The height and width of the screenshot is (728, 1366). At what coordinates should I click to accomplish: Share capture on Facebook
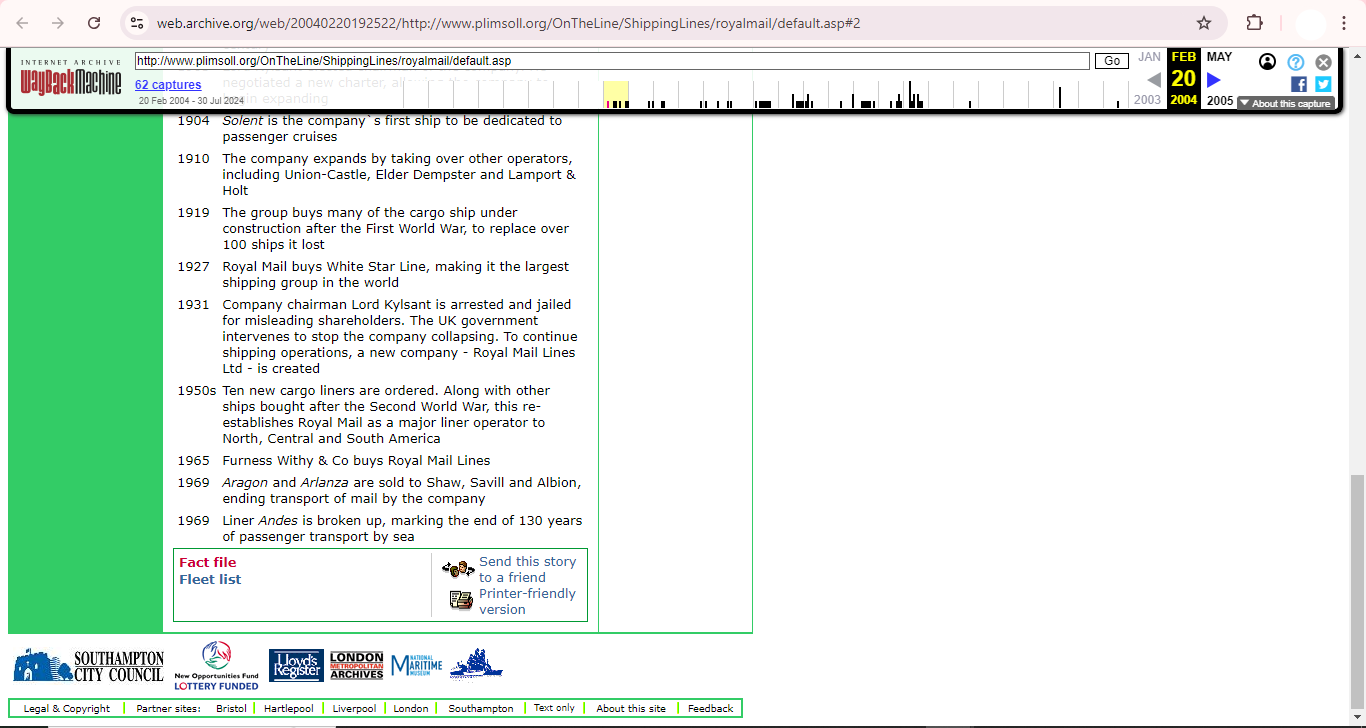pyautogui.click(x=1299, y=84)
